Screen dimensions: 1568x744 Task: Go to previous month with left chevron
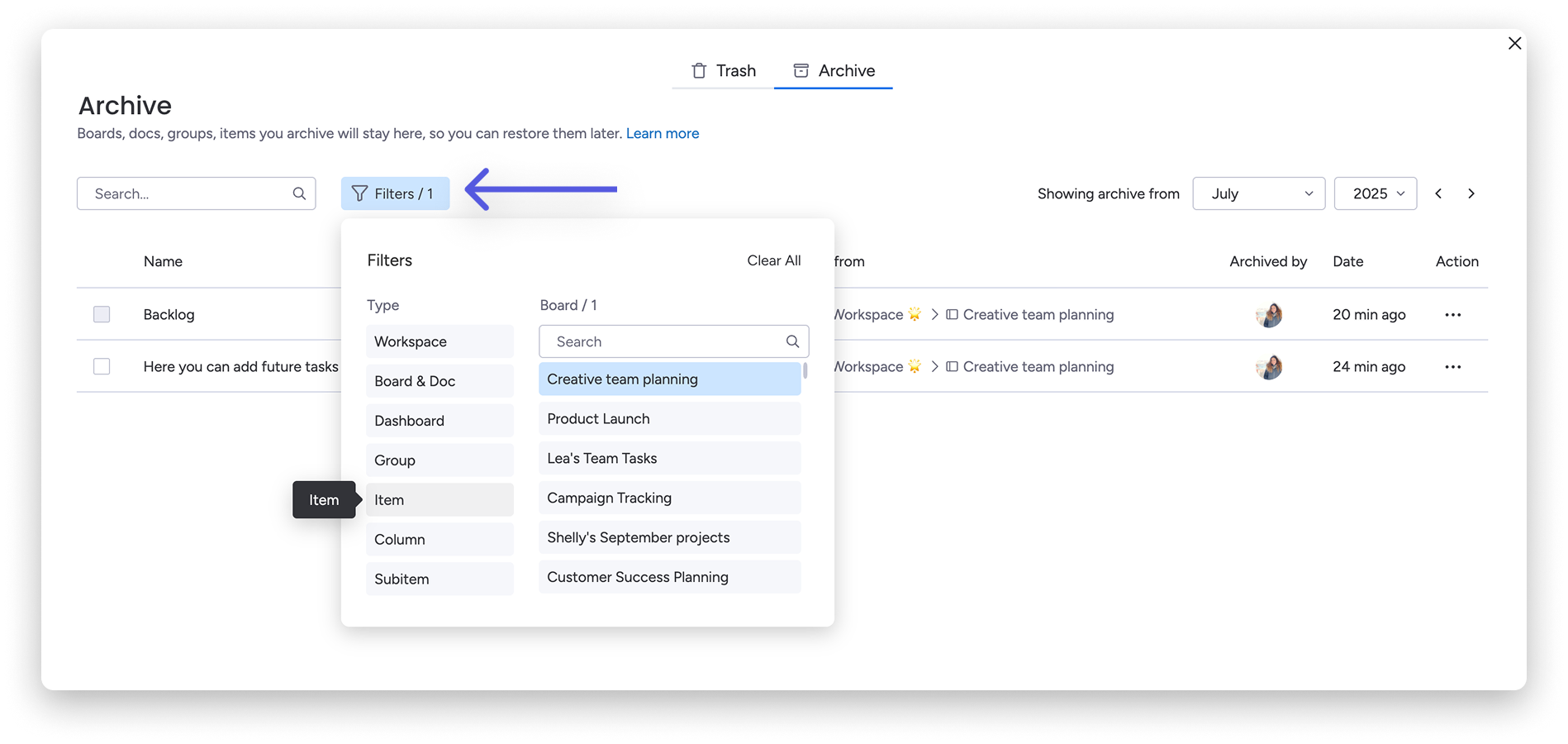tap(1438, 193)
